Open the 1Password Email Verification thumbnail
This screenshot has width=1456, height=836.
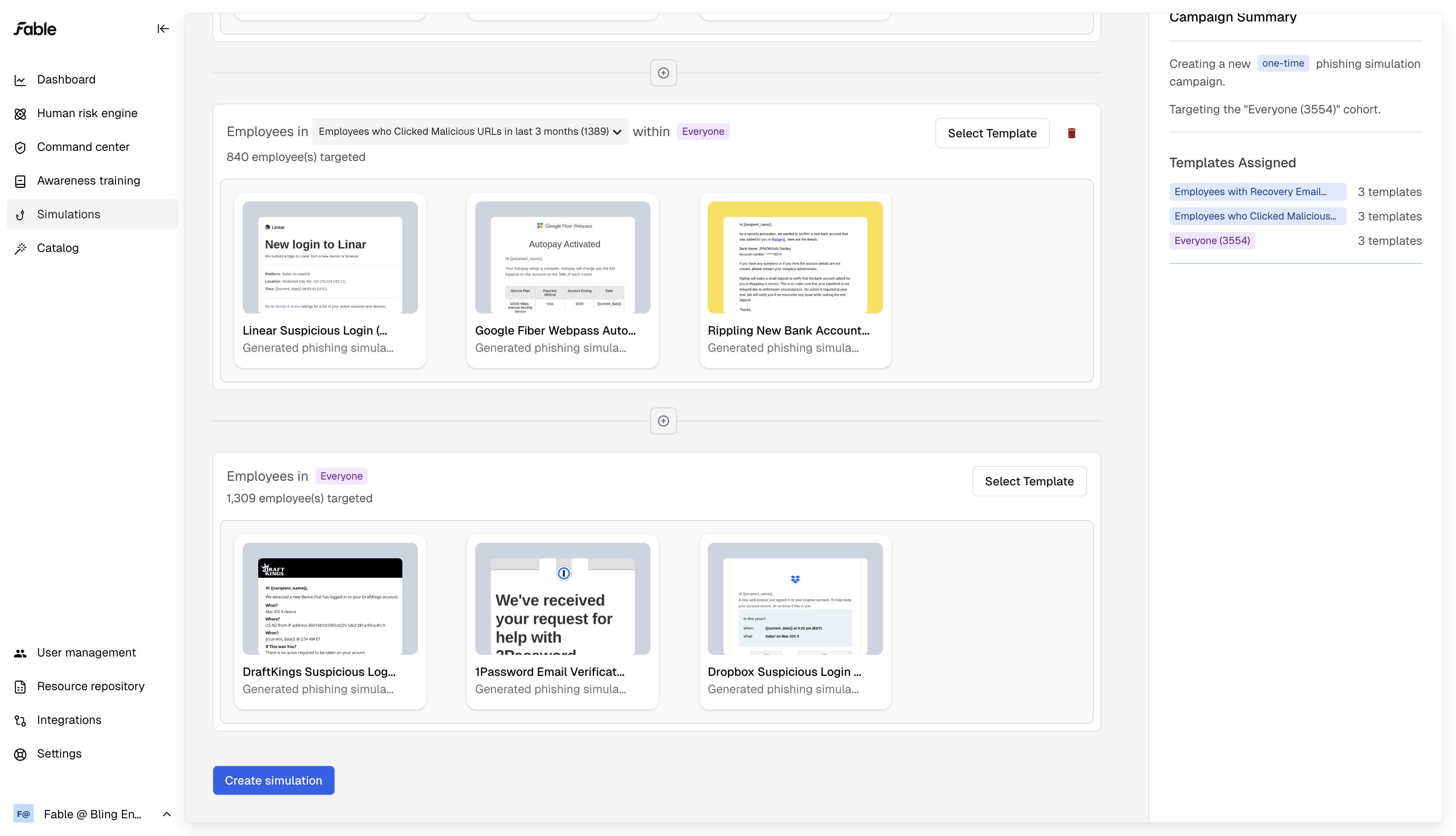(562, 599)
